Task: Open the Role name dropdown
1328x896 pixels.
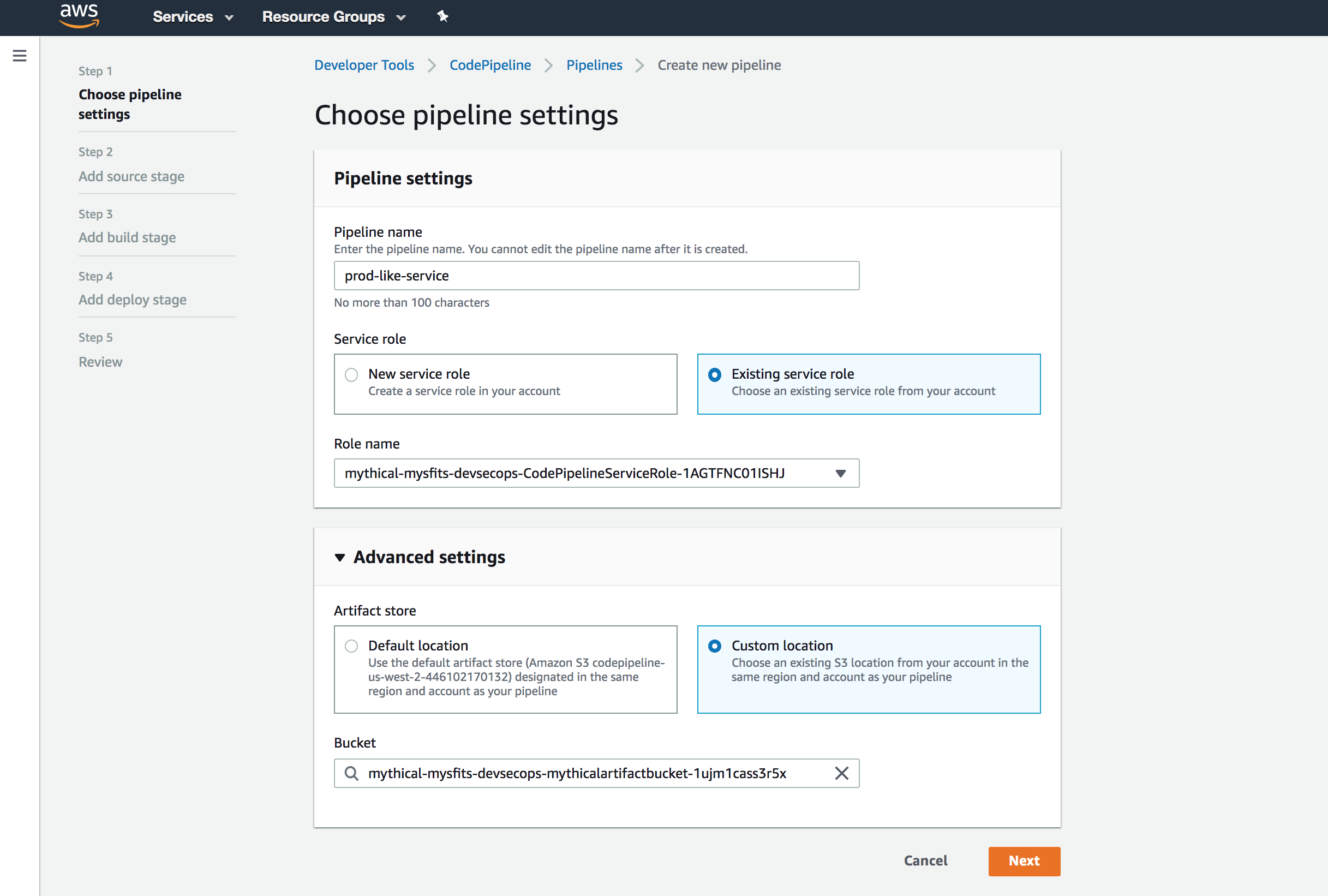Action: pyautogui.click(x=596, y=473)
